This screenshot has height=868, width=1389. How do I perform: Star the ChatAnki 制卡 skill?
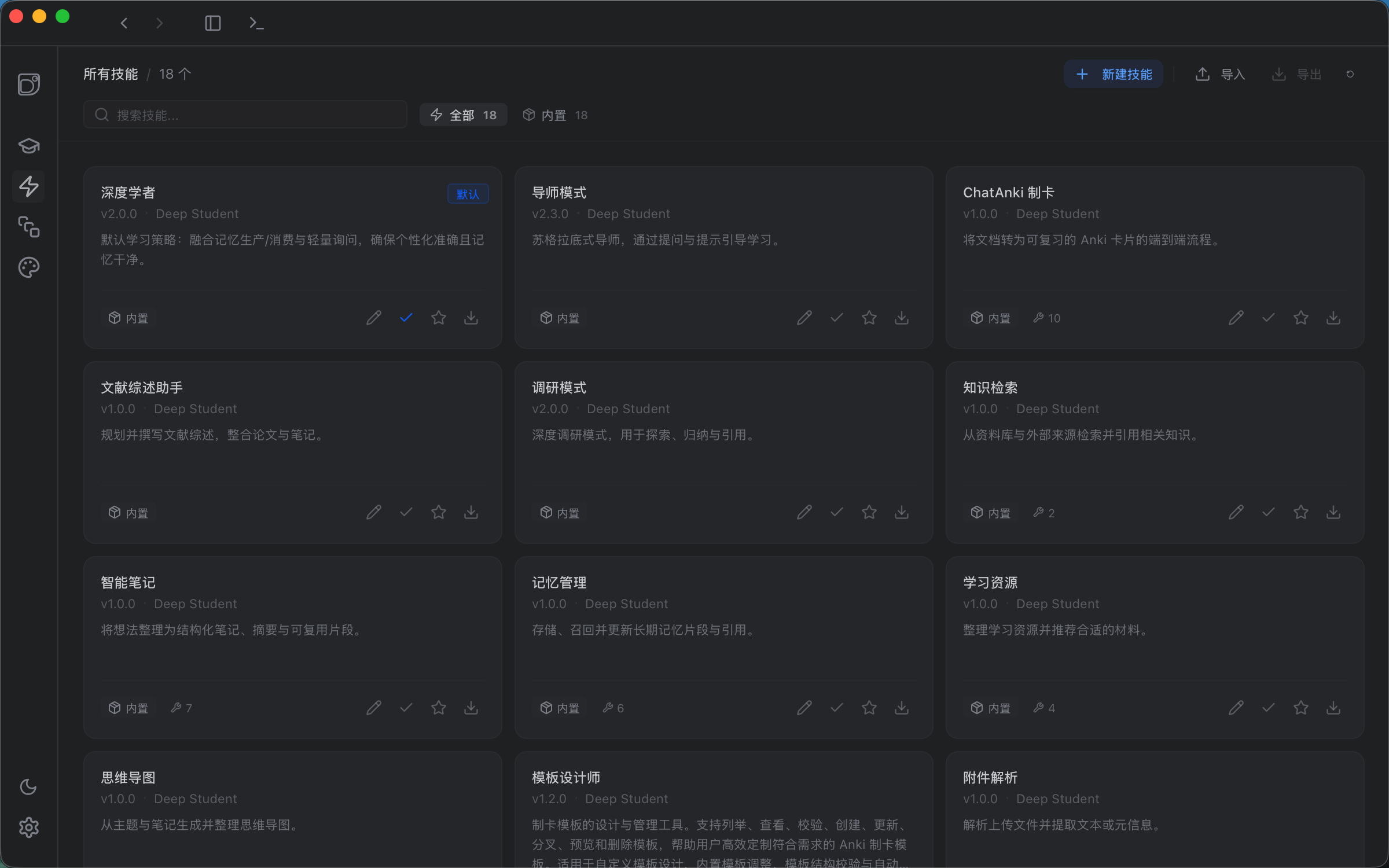pos(1301,318)
